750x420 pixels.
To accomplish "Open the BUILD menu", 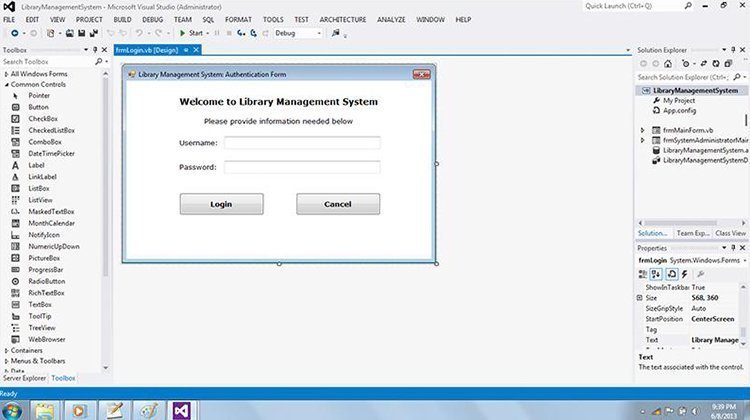I will pos(125,19).
